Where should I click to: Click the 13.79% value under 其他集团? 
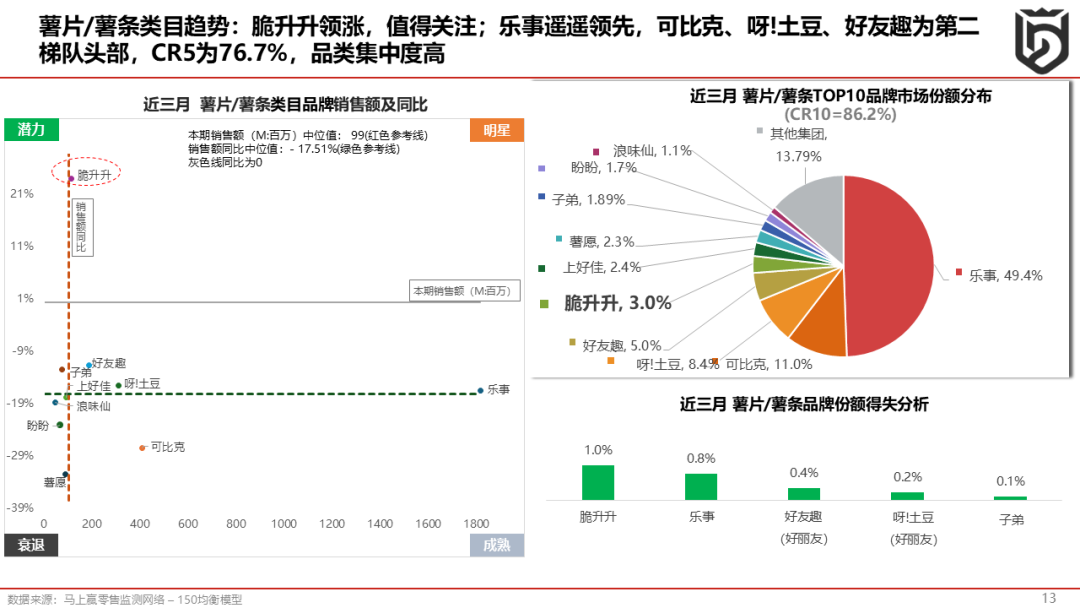[x=798, y=156]
